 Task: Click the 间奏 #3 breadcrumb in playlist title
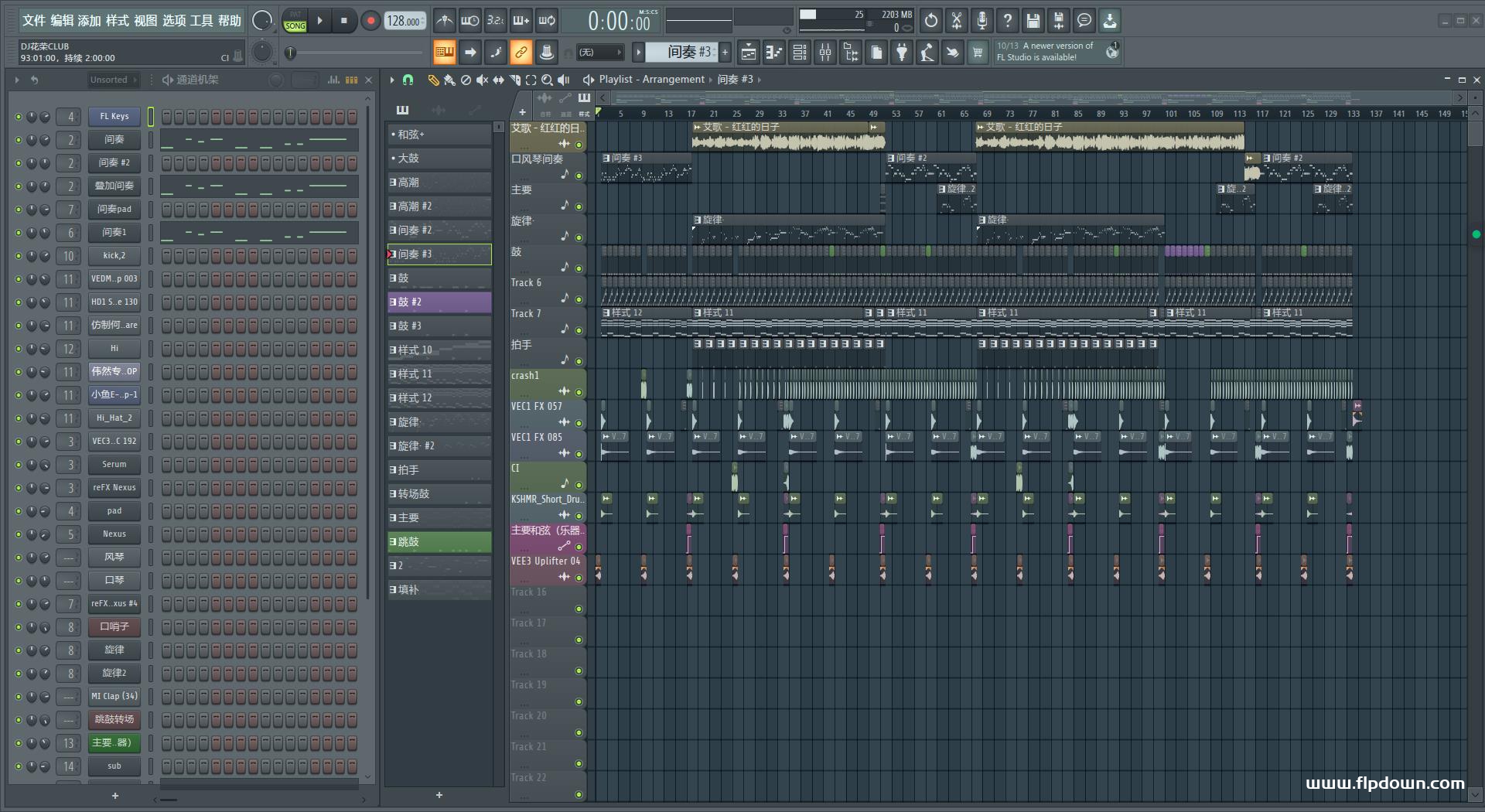click(735, 79)
